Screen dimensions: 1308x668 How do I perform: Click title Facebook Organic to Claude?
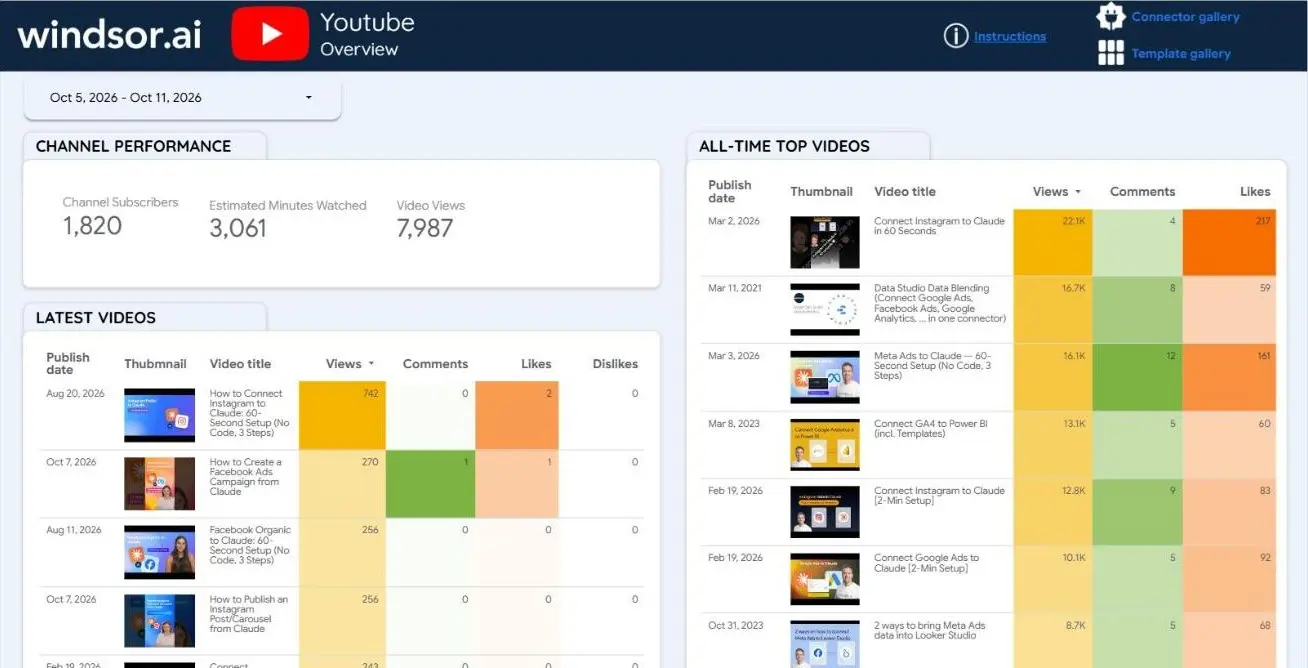point(250,545)
